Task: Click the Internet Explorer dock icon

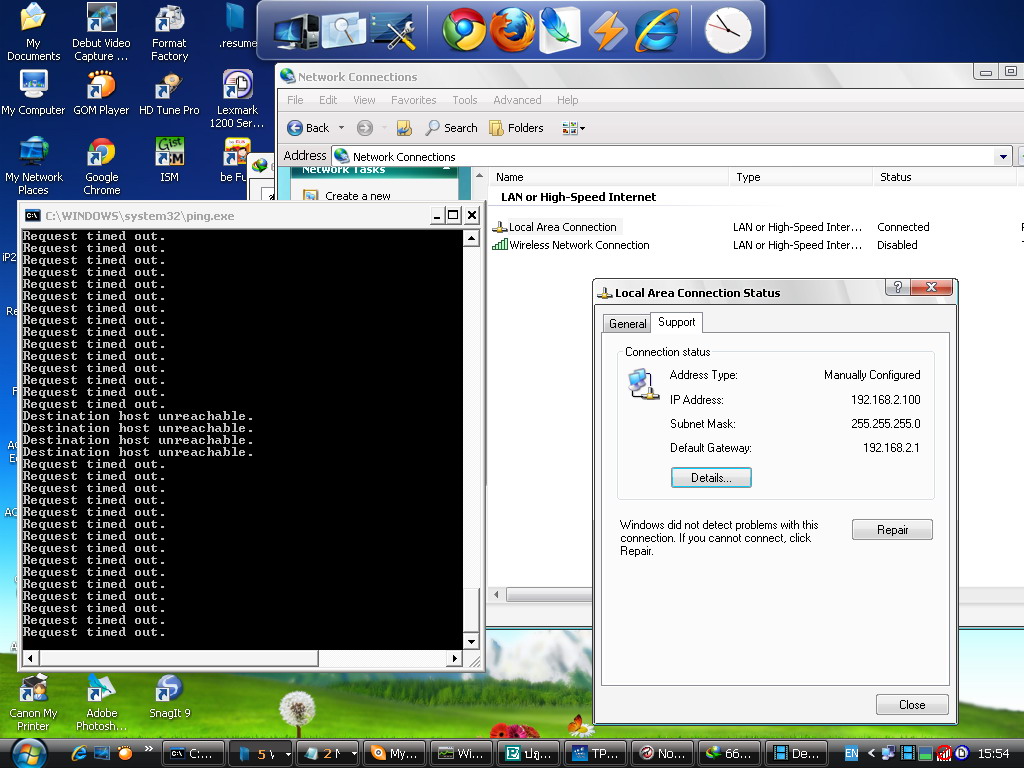Action: 656,30
